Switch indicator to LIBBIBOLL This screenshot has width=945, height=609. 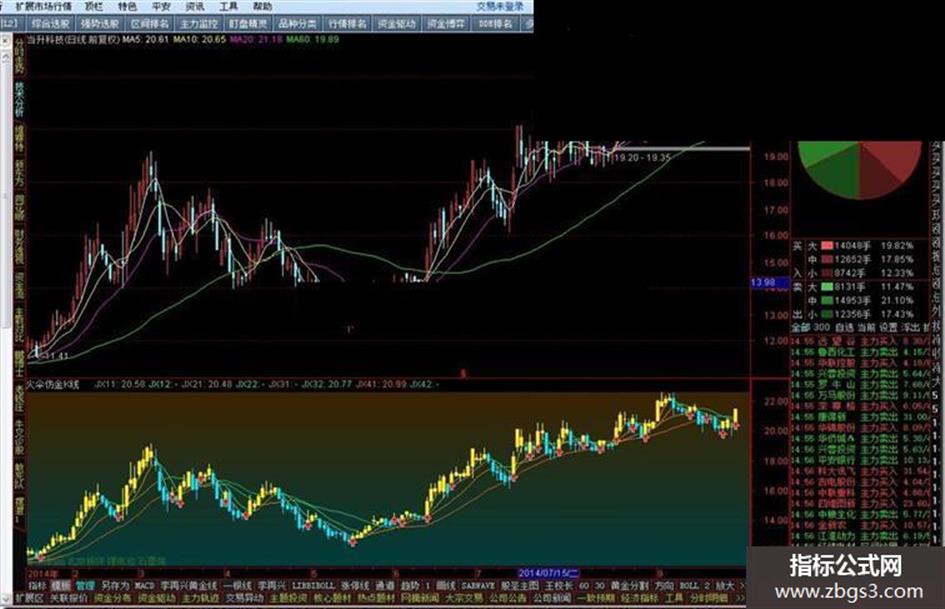click(313, 585)
